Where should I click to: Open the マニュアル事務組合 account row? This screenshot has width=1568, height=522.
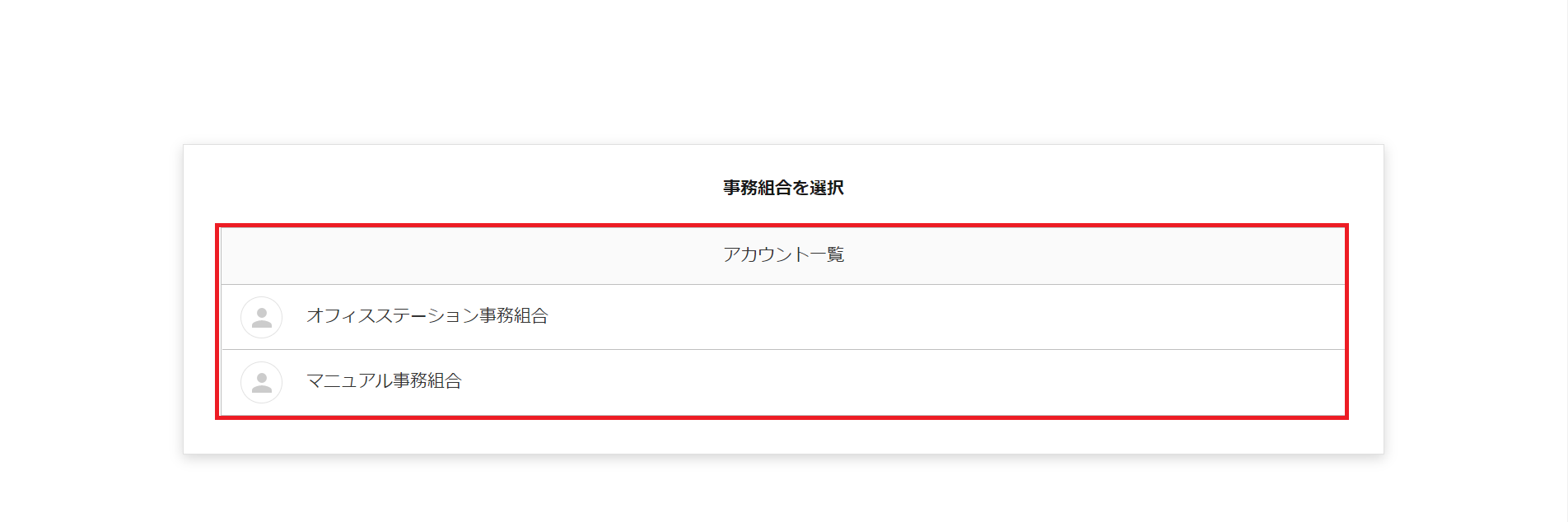click(782, 382)
